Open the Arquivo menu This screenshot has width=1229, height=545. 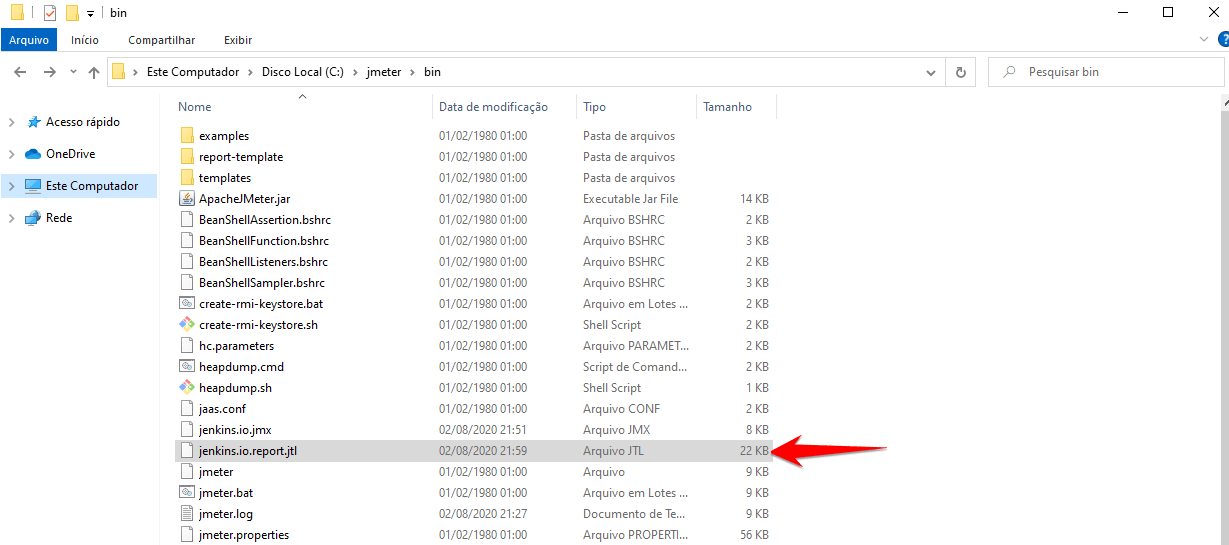click(29, 40)
